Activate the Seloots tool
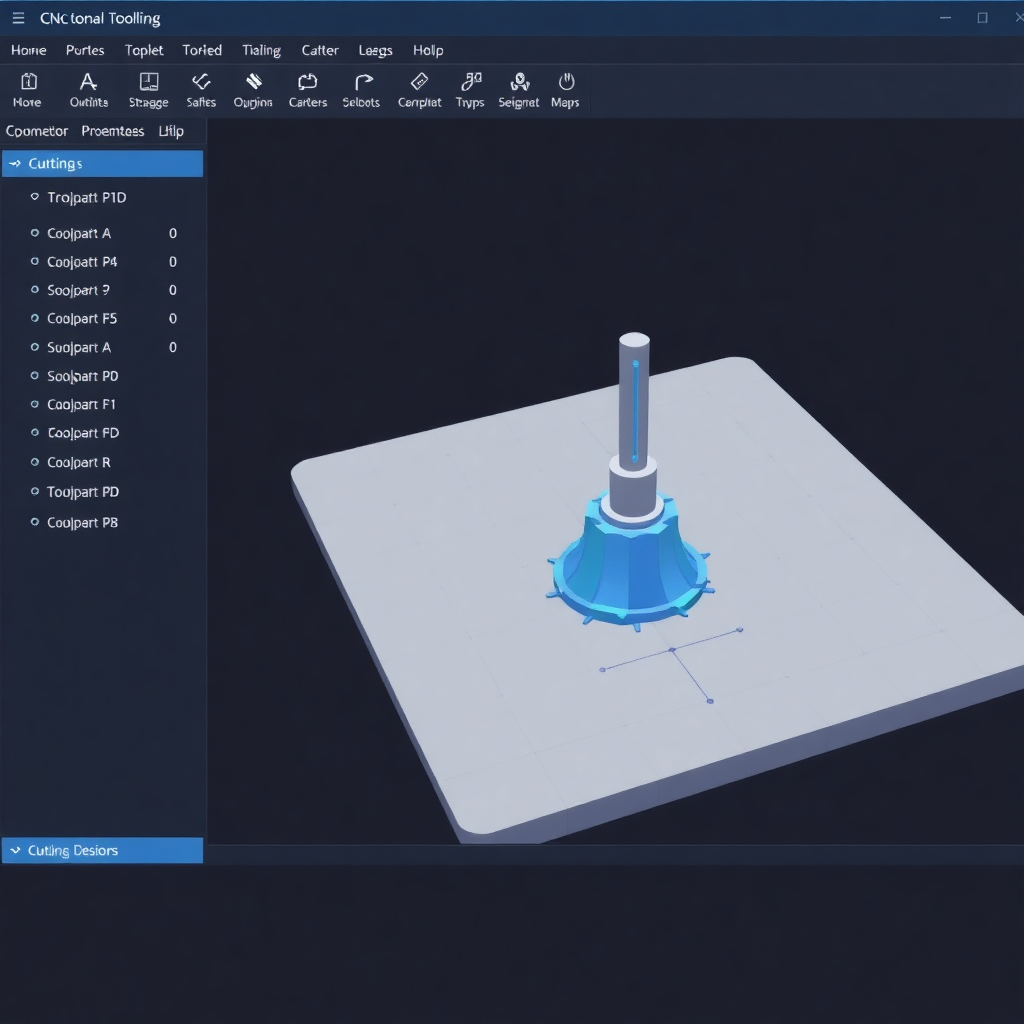Image resolution: width=1024 pixels, height=1024 pixels. coord(361,90)
